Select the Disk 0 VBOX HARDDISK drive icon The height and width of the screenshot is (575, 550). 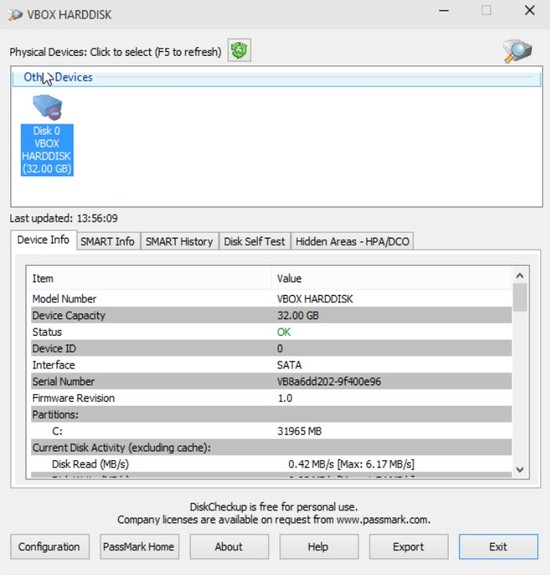pyautogui.click(x=47, y=135)
